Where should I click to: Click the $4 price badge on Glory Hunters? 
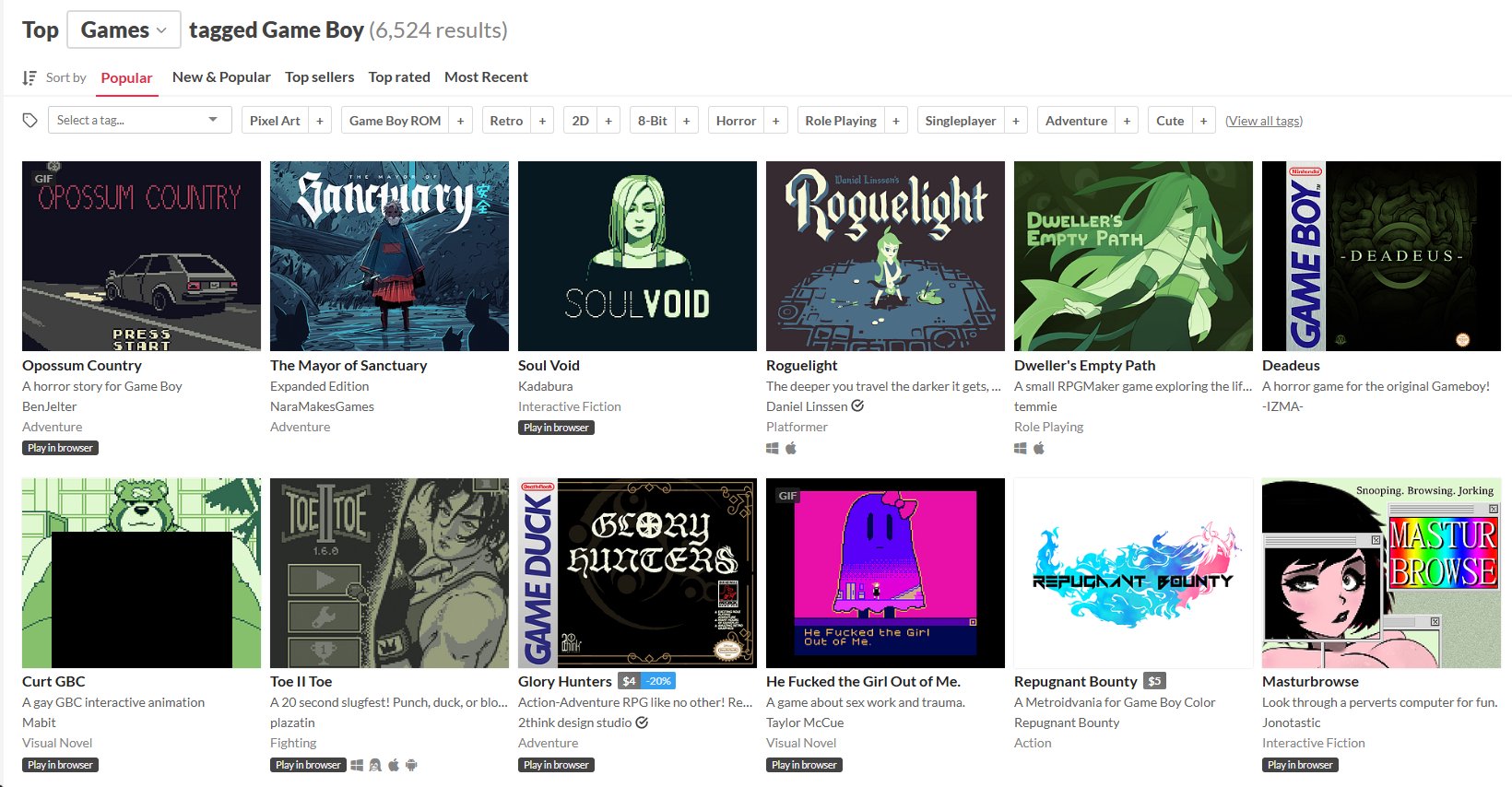click(629, 681)
